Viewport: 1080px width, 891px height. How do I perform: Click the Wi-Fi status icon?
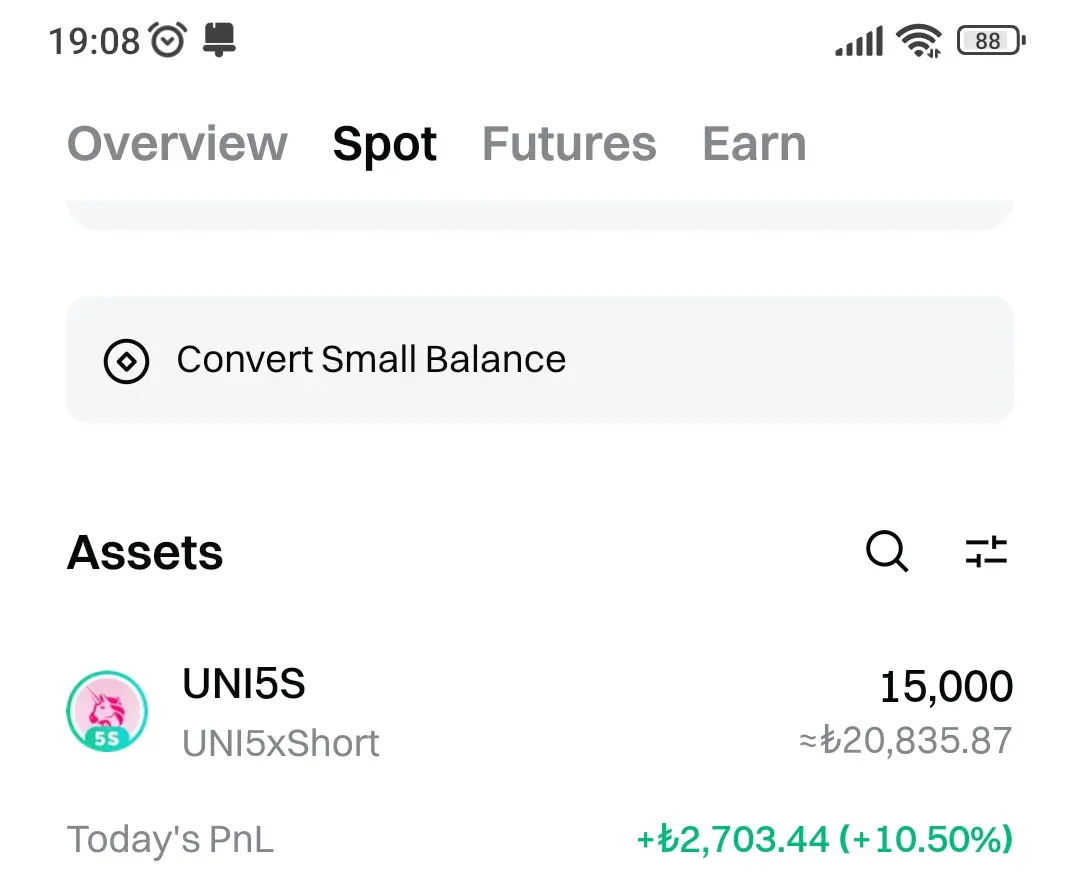click(x=918, y=41)
